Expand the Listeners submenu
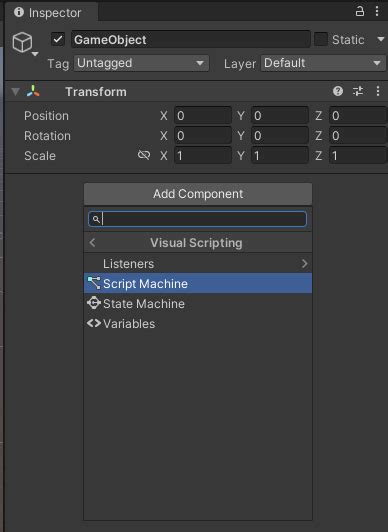The height and width of the screenshot is (532, 388). 198,264
